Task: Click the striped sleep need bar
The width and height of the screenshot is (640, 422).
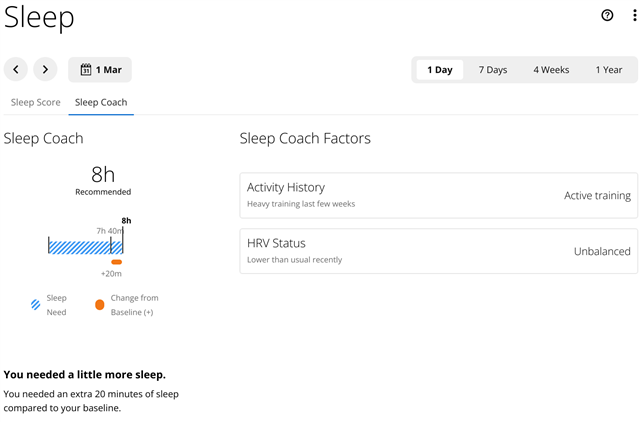Action: [84, 246]
